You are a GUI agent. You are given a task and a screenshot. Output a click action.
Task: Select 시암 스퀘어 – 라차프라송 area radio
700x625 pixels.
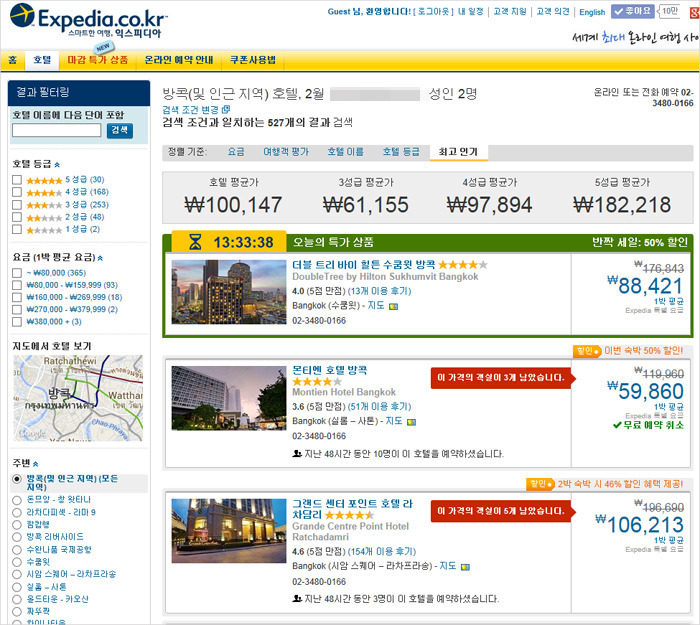click(x=17, y=575)
